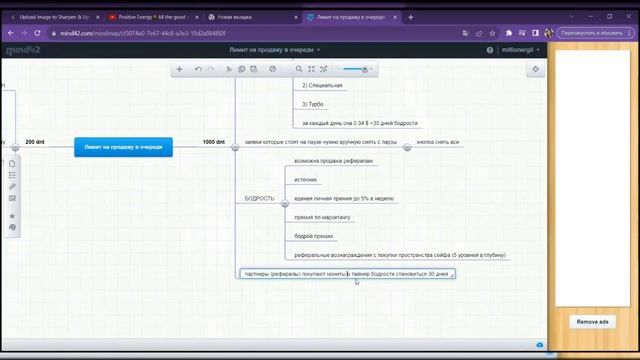Screen dimensions: 640x360
Task: Open the millionergil account dropdown
Action: pyautogui.click(x=520, y=50)
